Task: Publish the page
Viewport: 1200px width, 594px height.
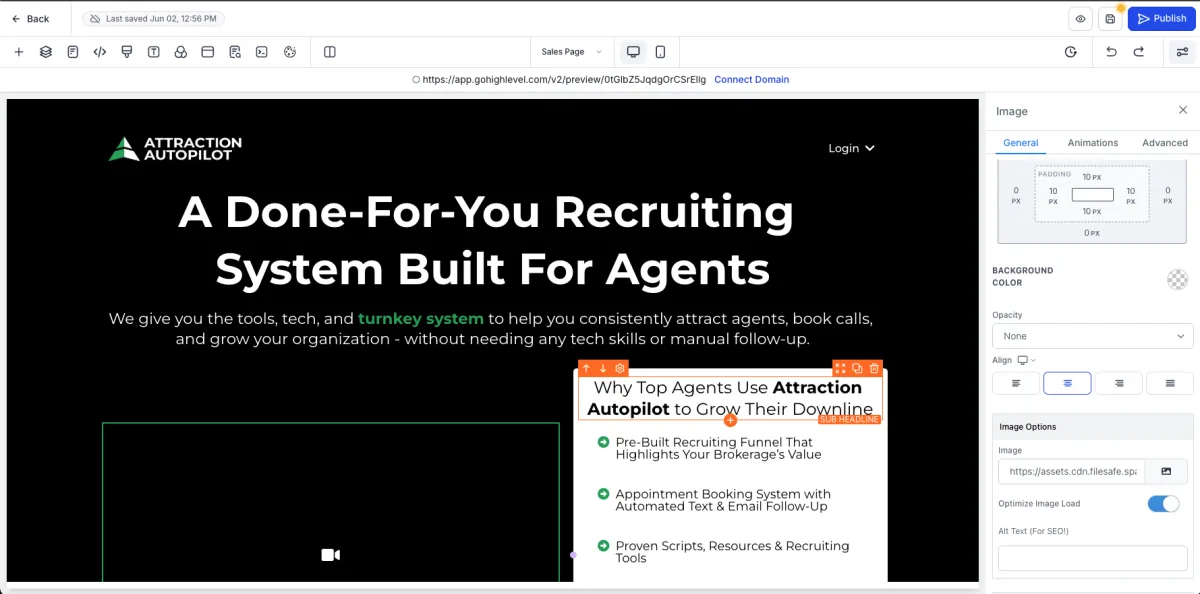Action: pos(1162,19)
